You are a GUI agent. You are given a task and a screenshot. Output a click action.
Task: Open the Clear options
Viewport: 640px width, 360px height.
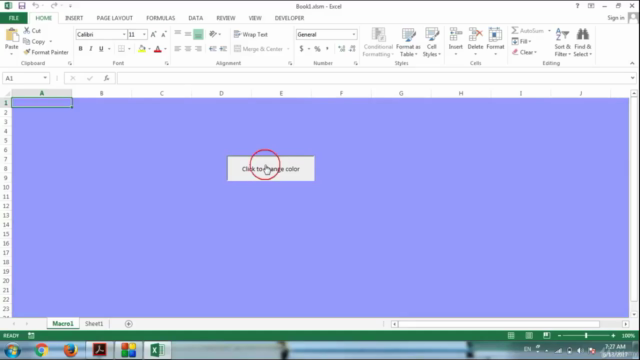(x=524, y=52)
